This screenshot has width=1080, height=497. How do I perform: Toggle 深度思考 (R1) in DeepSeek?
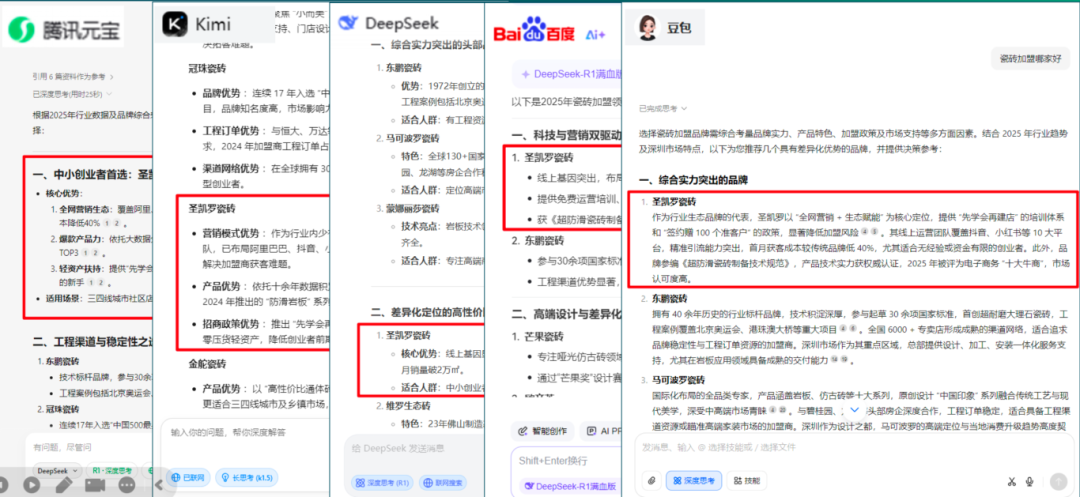pos(382,483)
